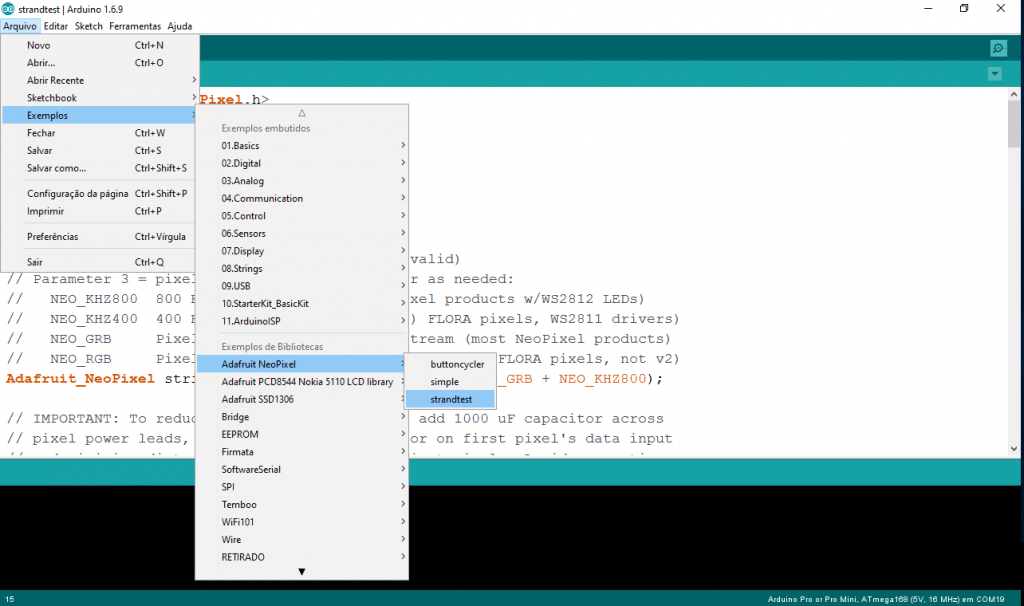Open WiFi101 library examples
This screenshot has height=606, width=1024.
pyautogui.click(x=302, y=522)
